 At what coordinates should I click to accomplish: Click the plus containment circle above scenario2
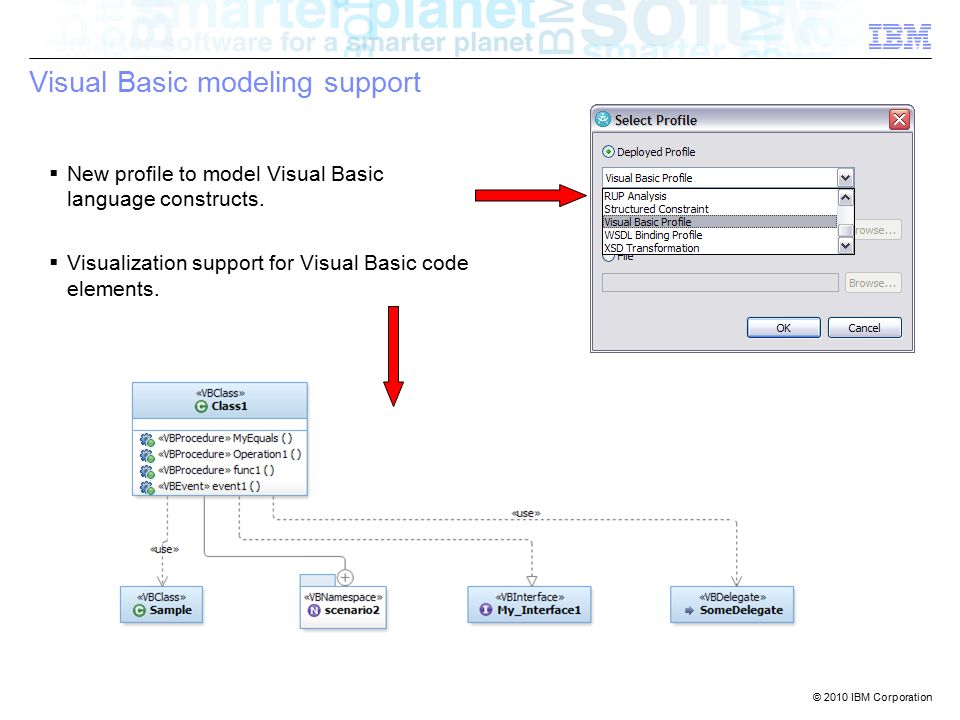345,577
